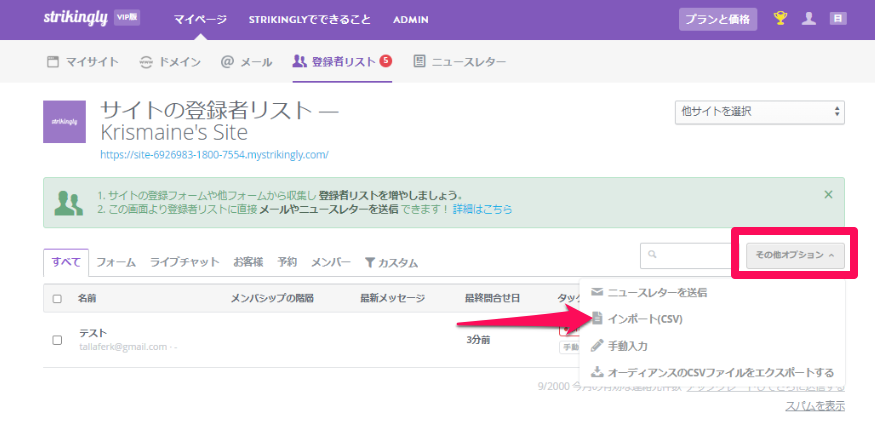Screen dimensions: 875x432
Task: Click the 3分前 cell
Action: pyautogui.click(x=478, y=340)
